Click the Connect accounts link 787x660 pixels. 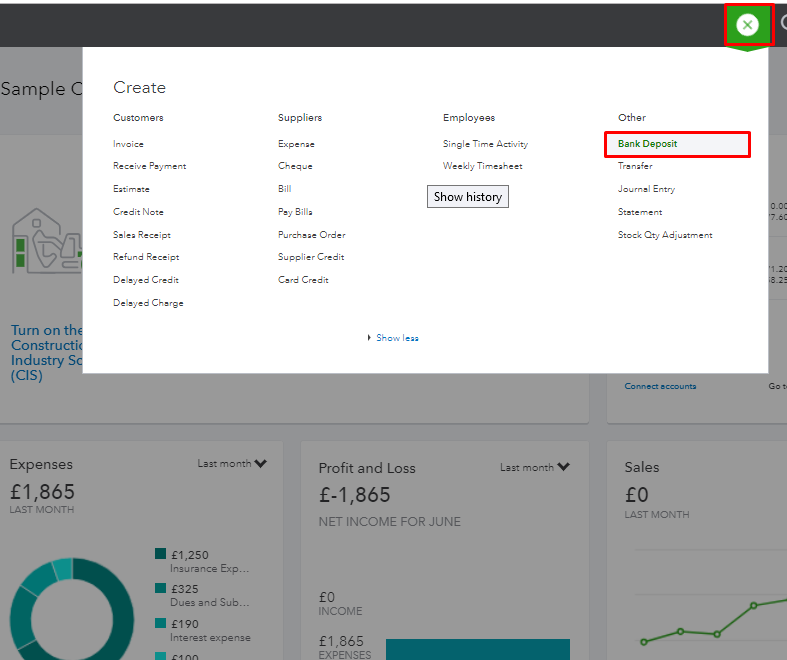[660, 386]
